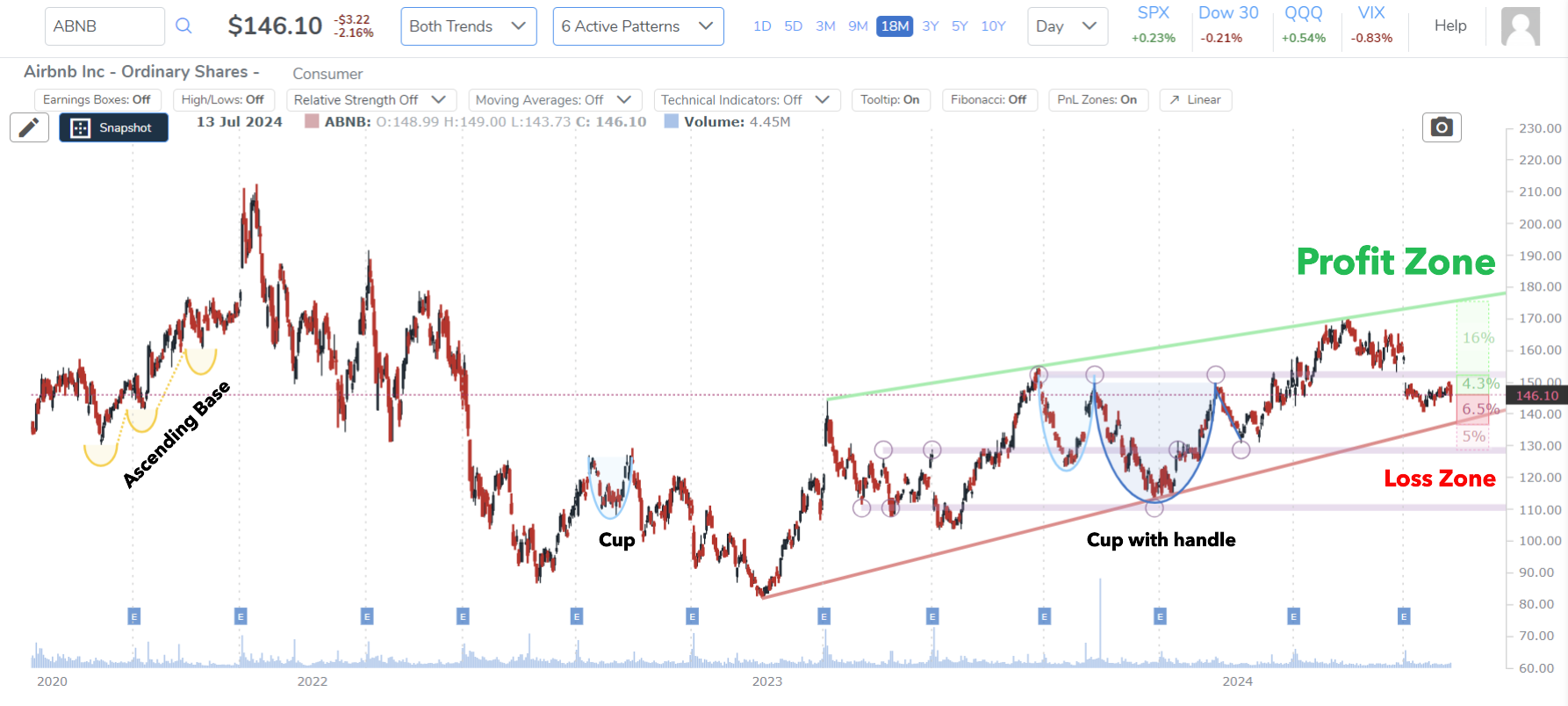
Task: Select the pencil drawing tool
Action: point(29,128)
